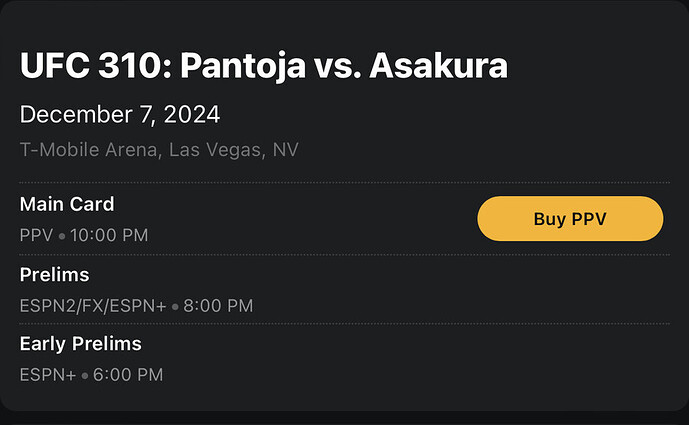Click the Buy PPV button
This screenshot has height=425, width=689.
(570, 219)
